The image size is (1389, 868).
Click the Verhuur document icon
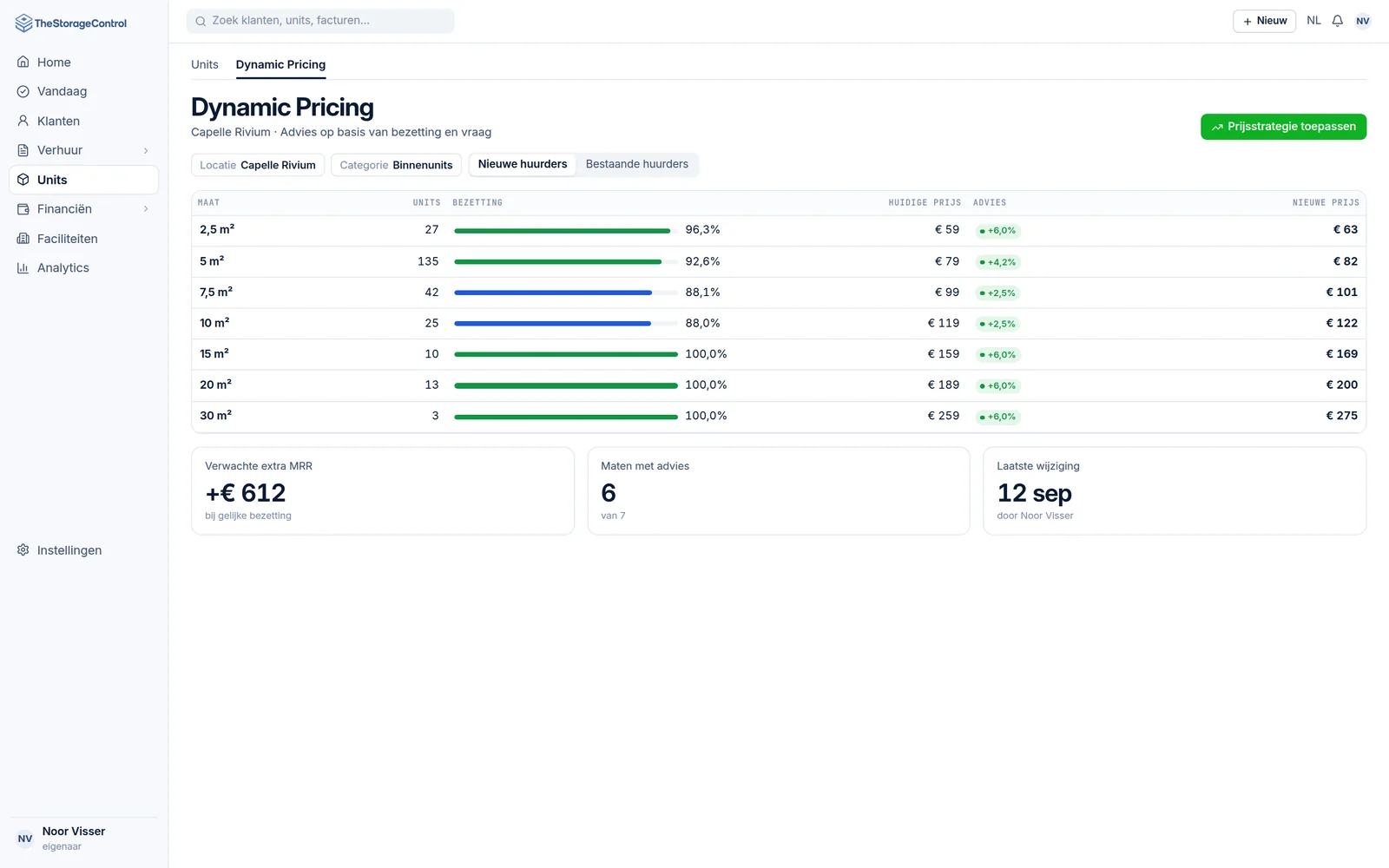point(23,150)
